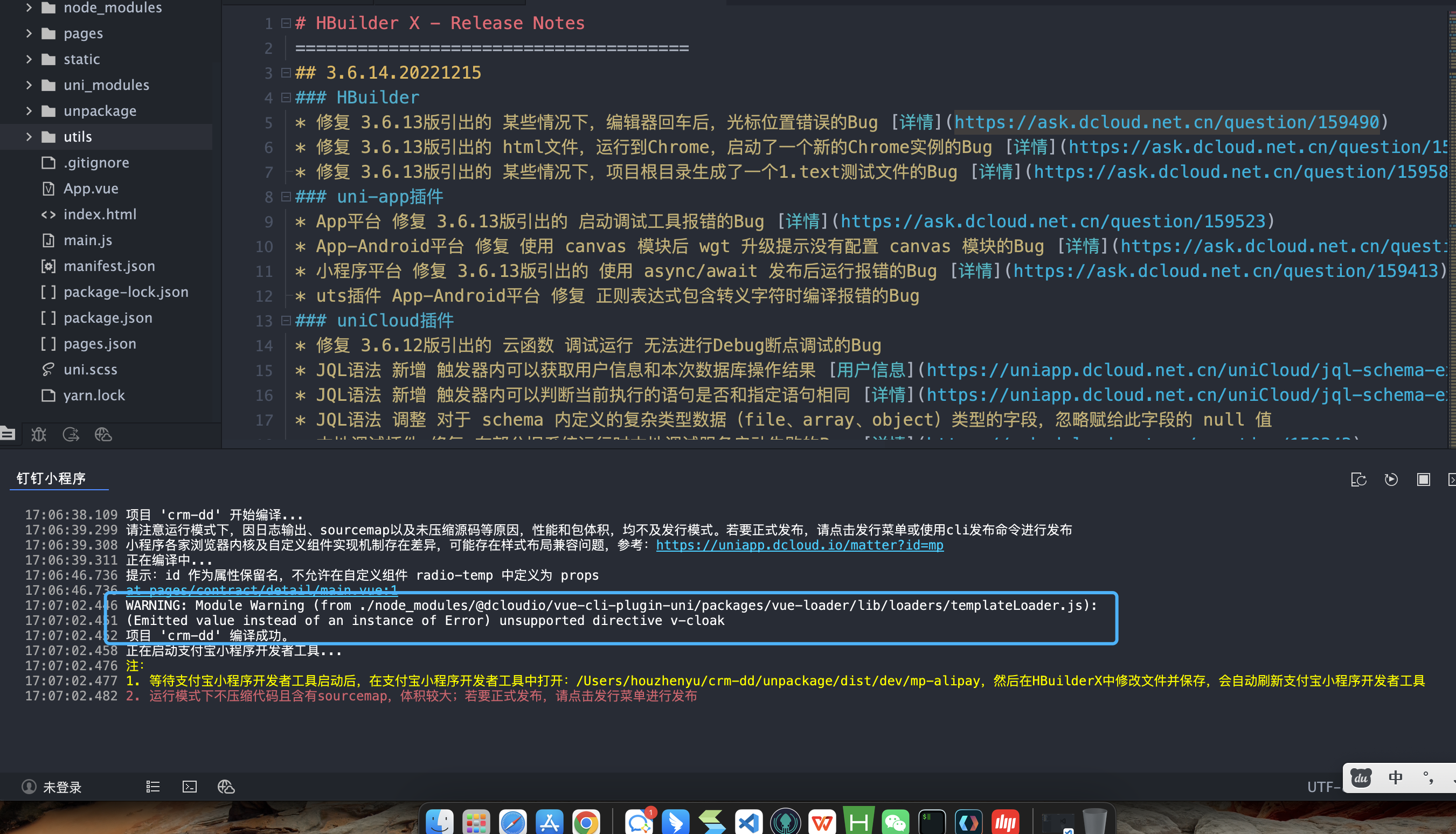The height and width of the screenshot is (834, 1456).
Task: Launch Safari from the dock
Action: coord(512,823)
